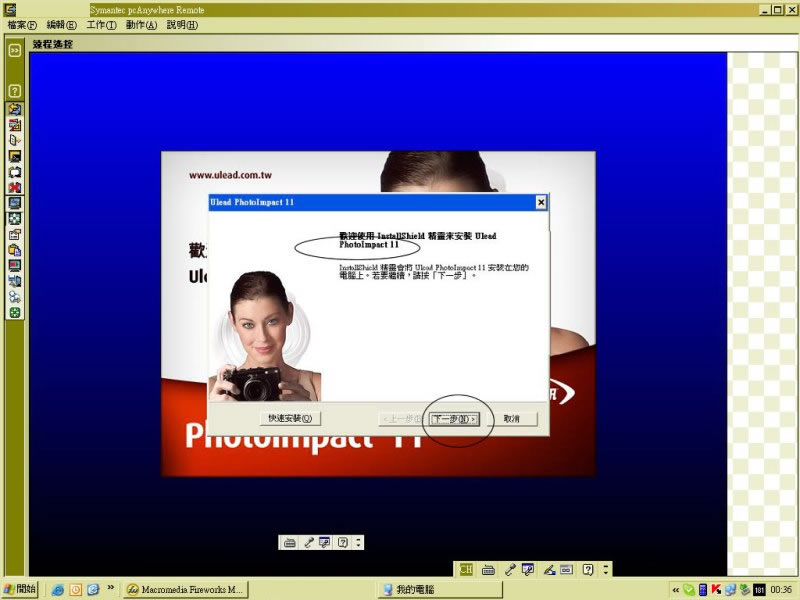Screen dimensions: 800x600
Task: Click the clipboard transfer icon in sidebar
Action: 14,250
